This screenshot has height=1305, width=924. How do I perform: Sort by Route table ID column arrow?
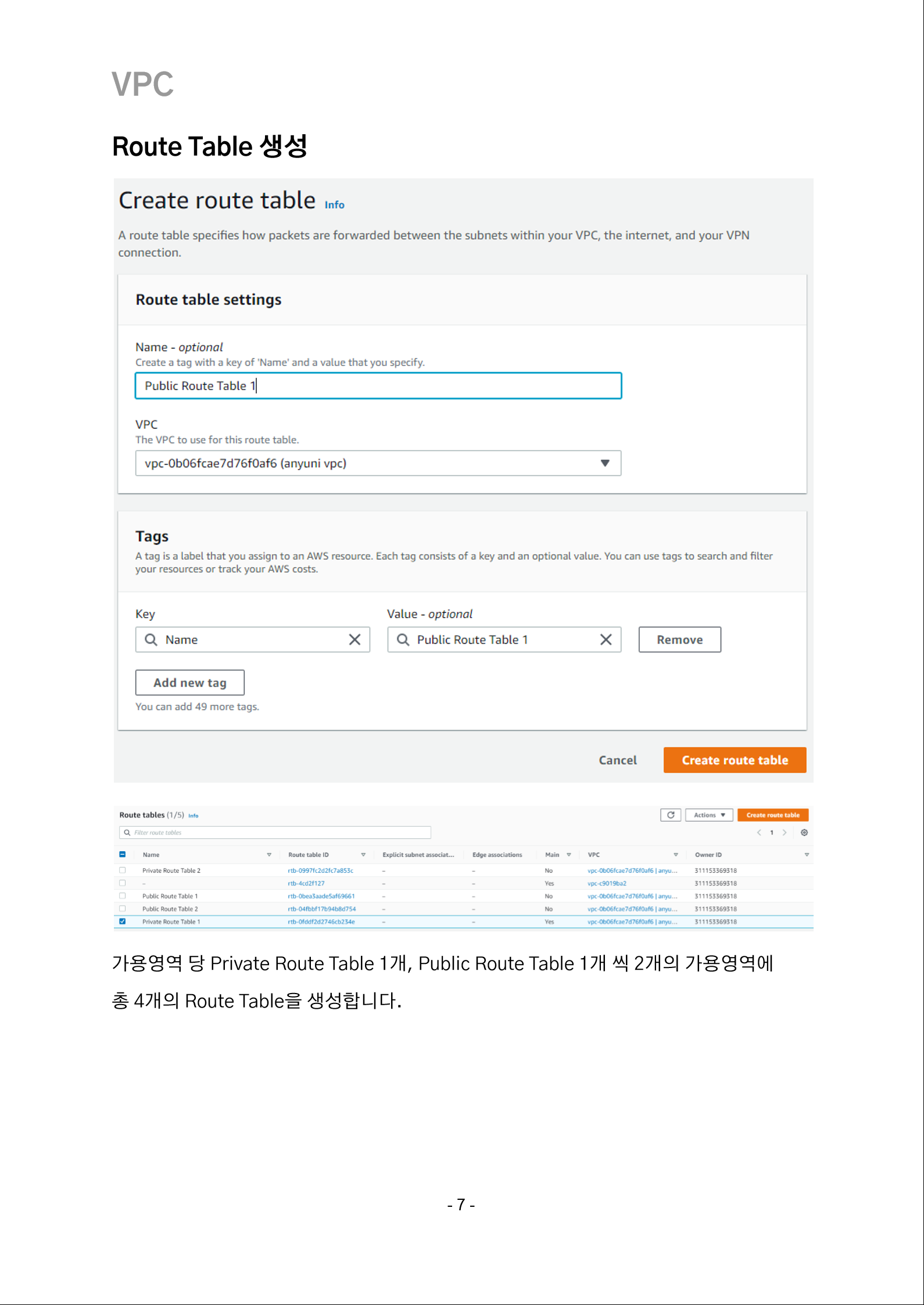click(363, 855)
